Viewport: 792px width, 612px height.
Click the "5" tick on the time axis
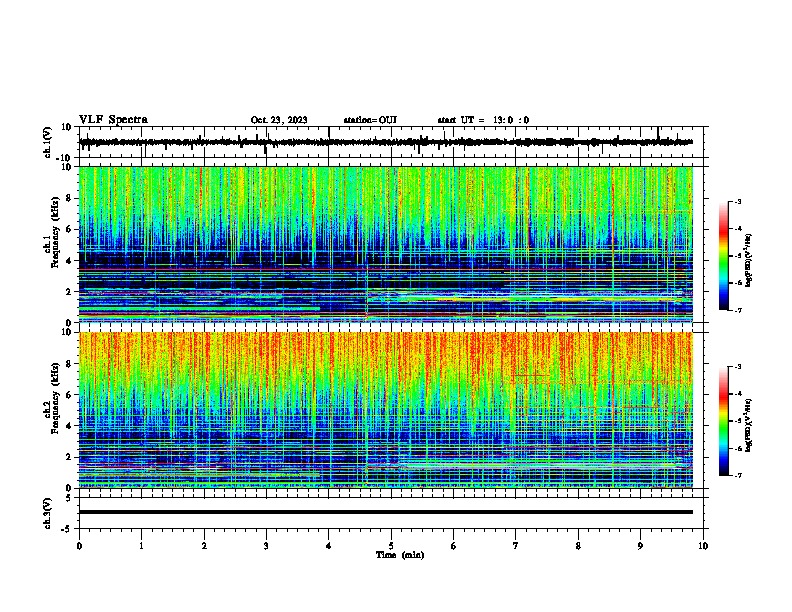[x=391, y=546]
